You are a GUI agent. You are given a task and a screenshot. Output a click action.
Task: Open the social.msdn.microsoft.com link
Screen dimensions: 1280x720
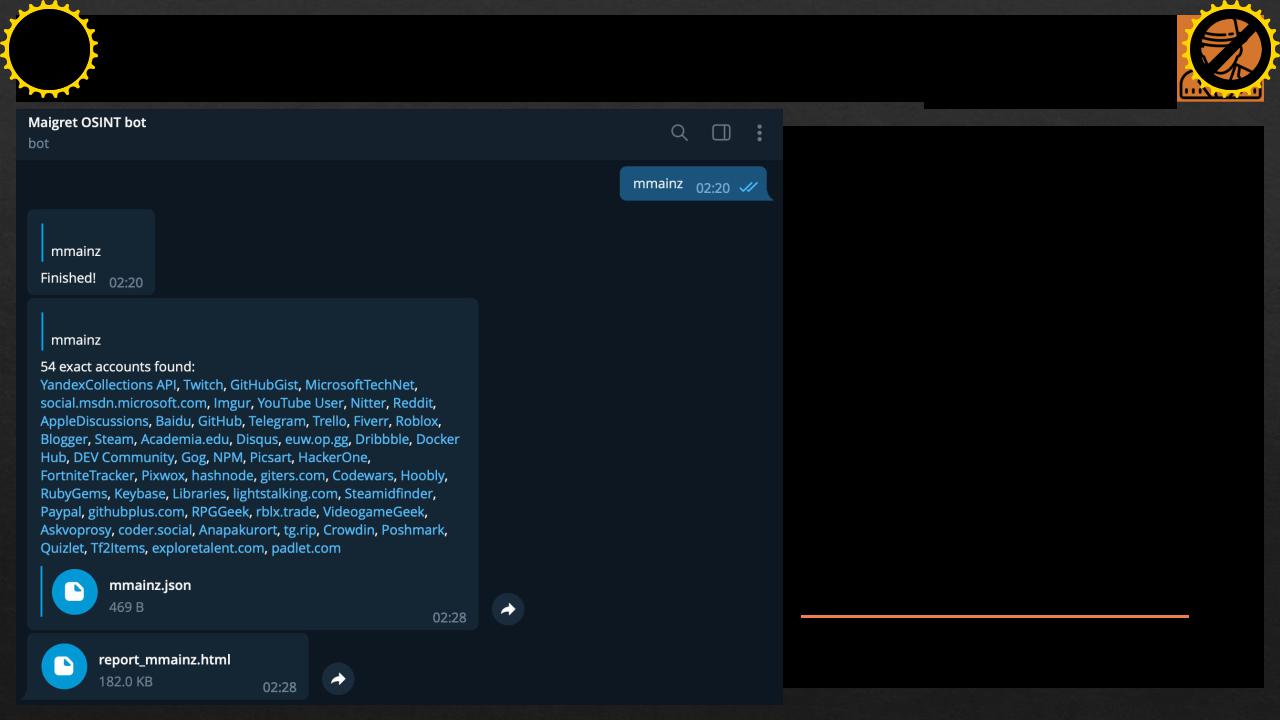(x=123, y=403)
